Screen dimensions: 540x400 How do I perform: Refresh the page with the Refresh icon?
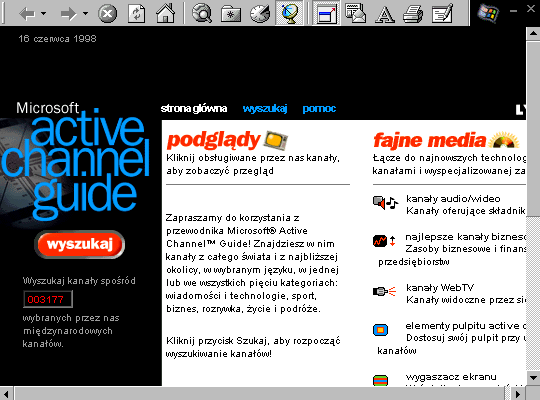coord(136,14)
